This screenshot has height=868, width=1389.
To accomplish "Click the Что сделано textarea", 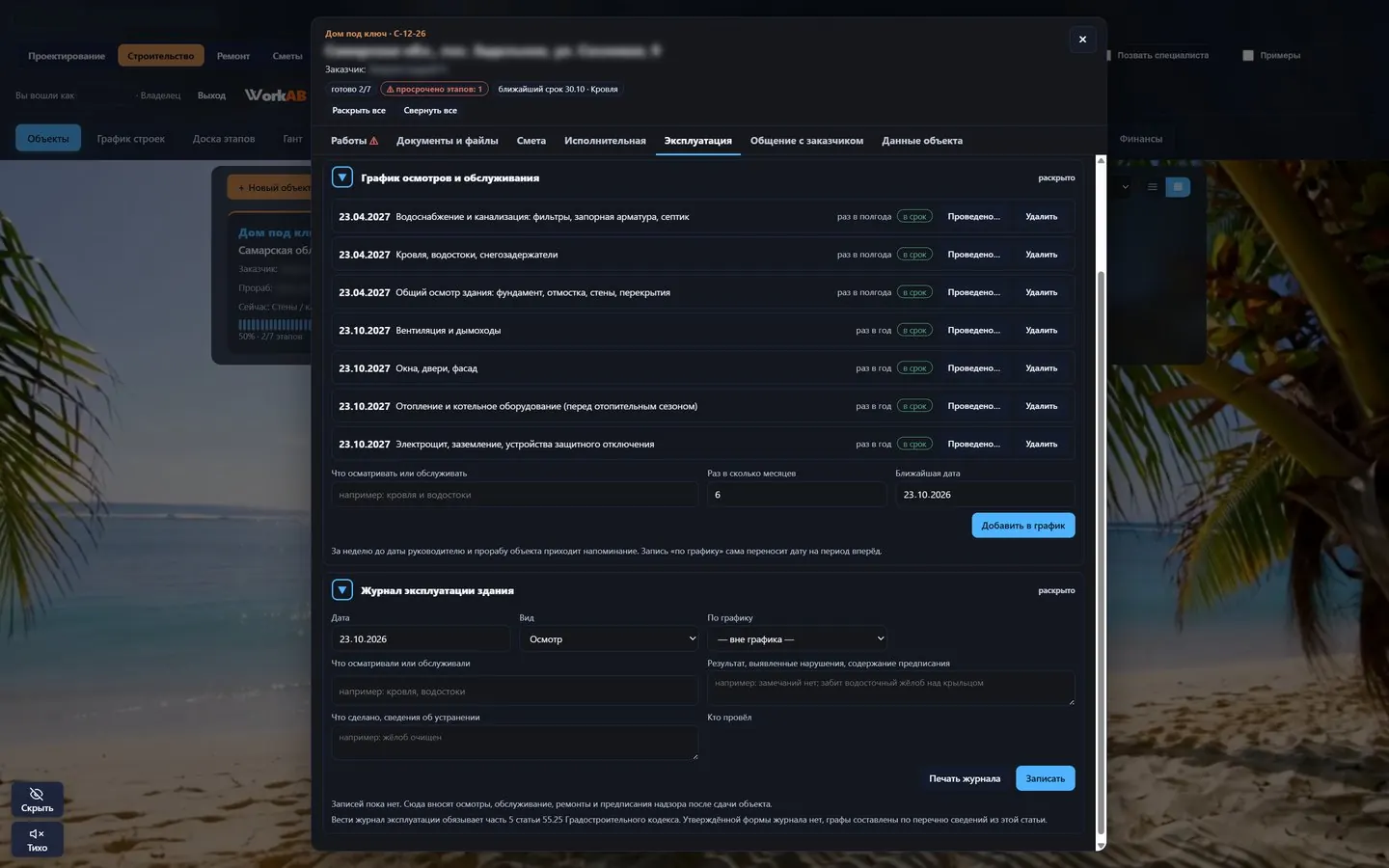I will tap(514, 744).
